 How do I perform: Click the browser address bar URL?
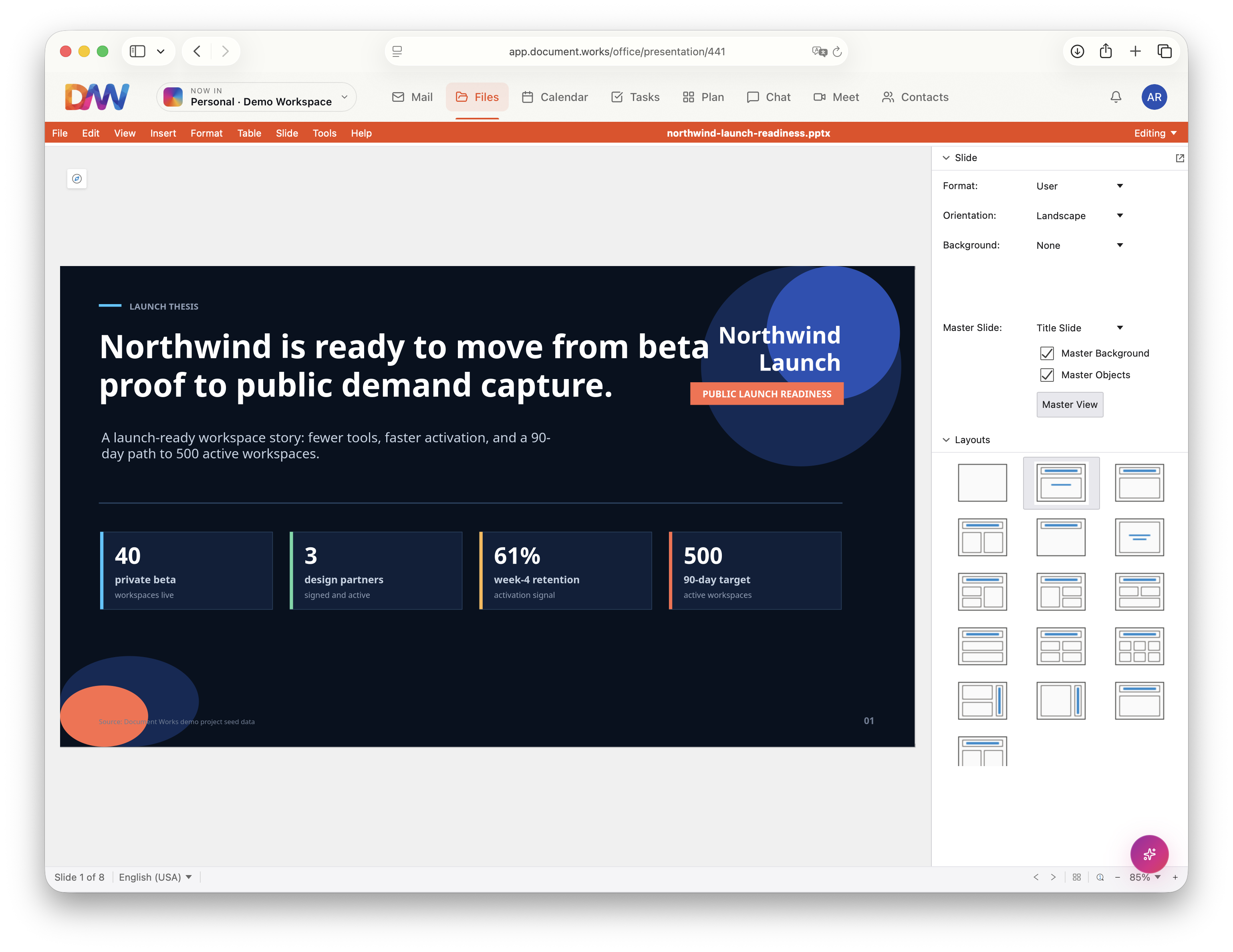617,51
